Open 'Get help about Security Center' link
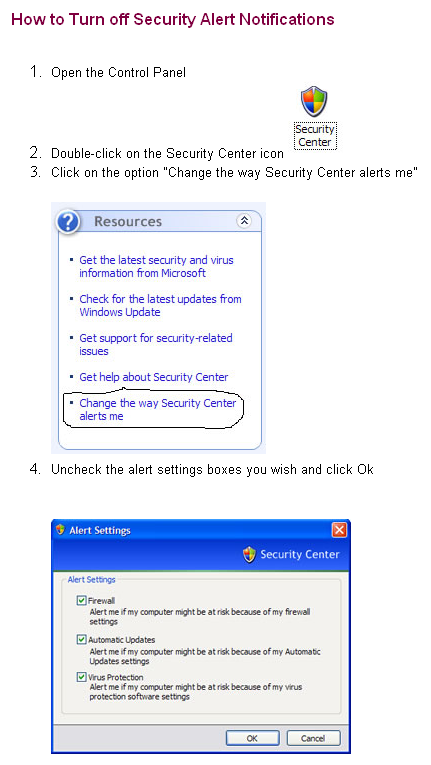This screenshot has height=765, width=431. click(154, 377)
